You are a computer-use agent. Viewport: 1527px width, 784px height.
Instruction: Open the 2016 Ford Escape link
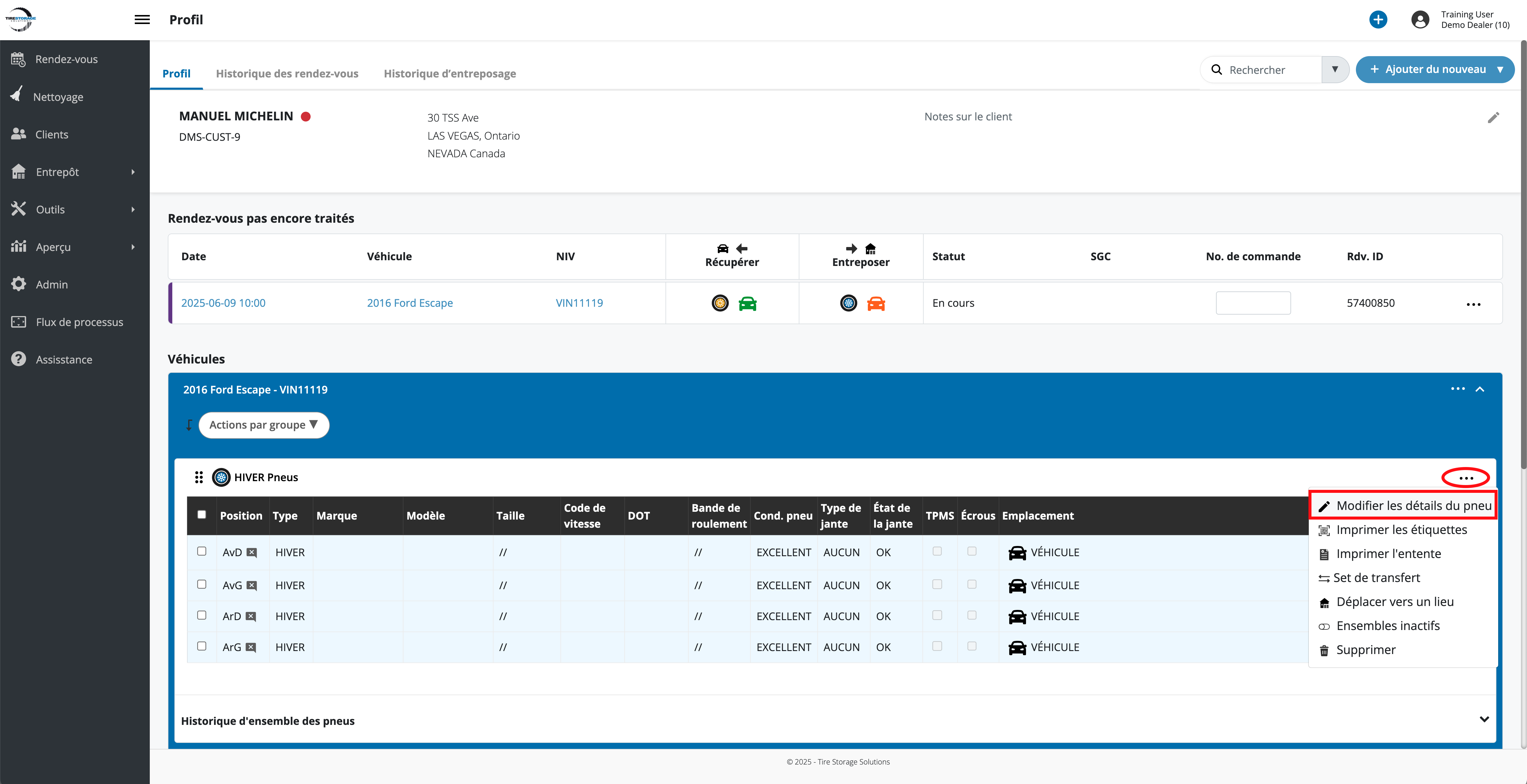point(410,303)
